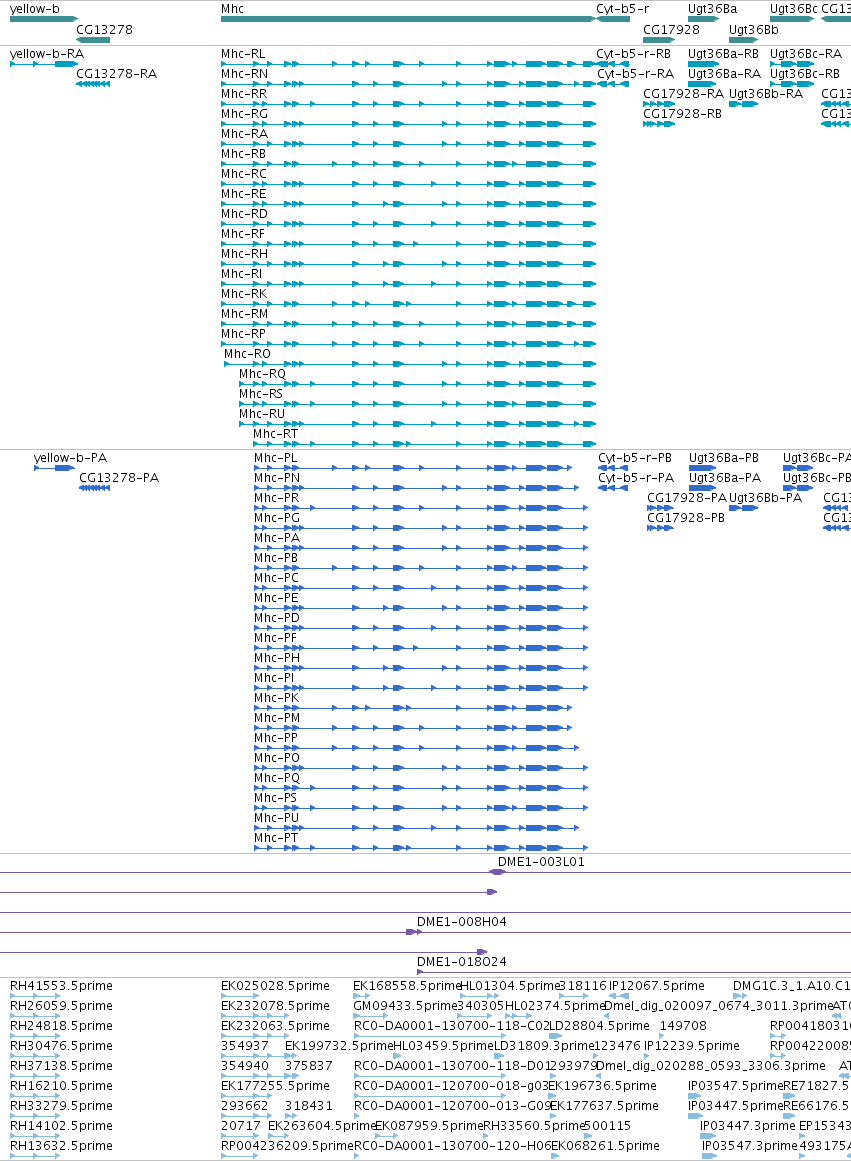Open protein Mhc-PH
The height and width of the screenshot is (1161, 851).
pos(277,658)
